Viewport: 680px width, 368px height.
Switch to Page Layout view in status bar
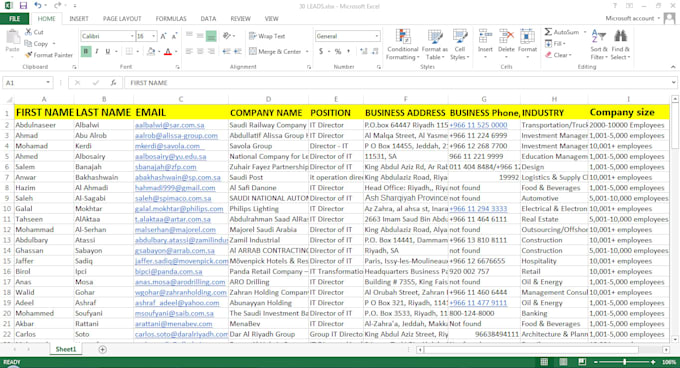pos(563,362)
